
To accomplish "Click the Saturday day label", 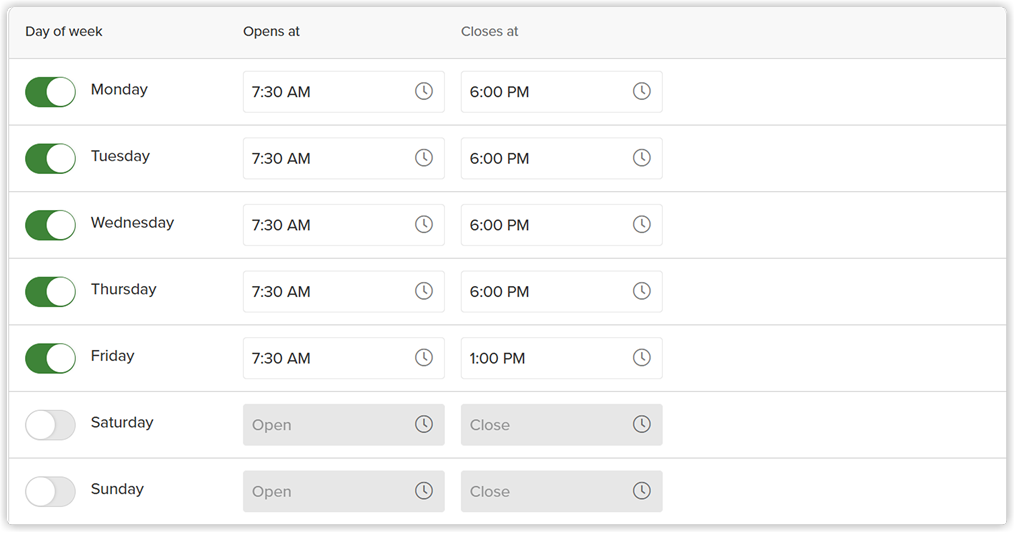I will 122,423.
